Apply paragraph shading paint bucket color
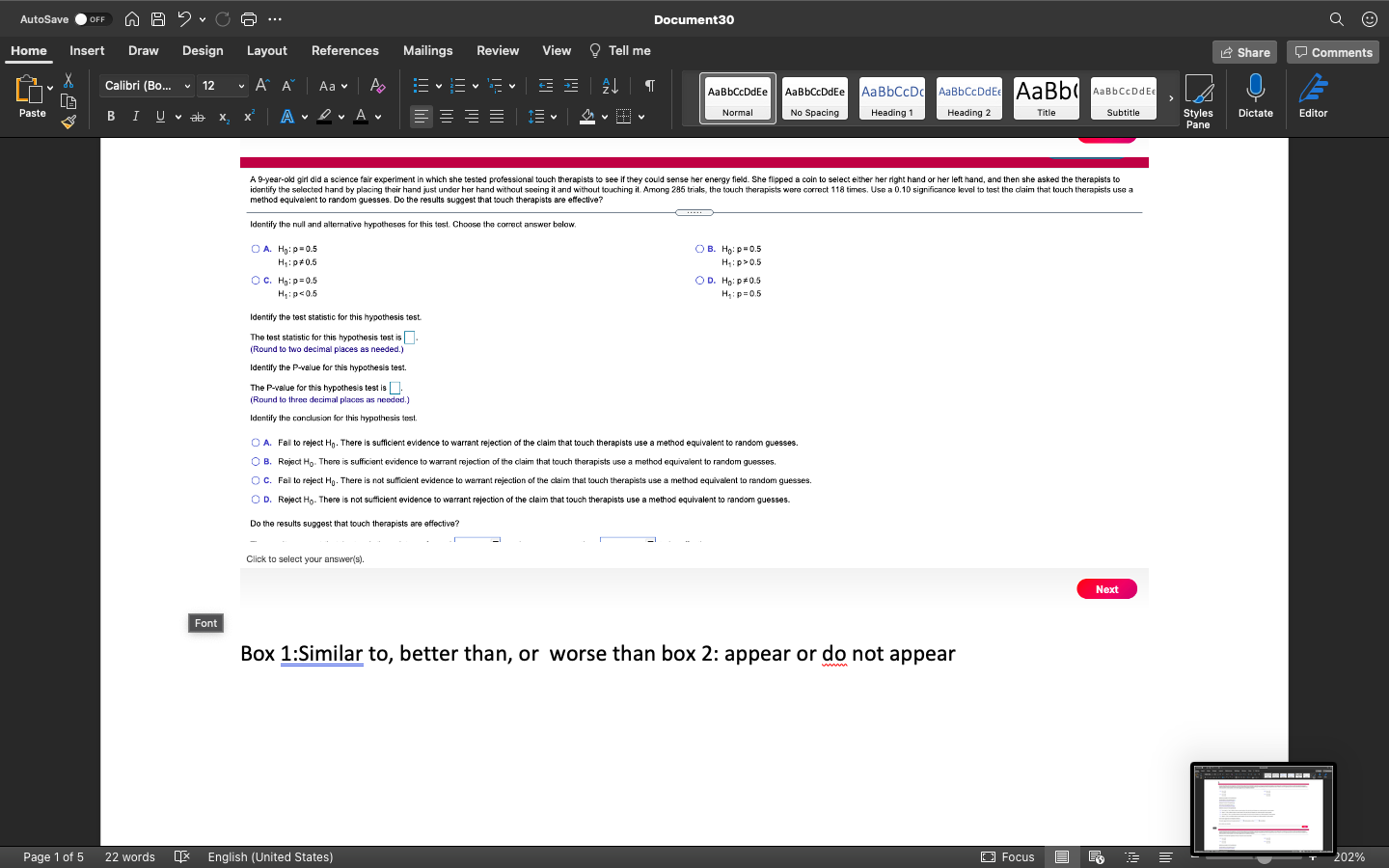Screen dimensions: 1389x868 pos(587,117)
